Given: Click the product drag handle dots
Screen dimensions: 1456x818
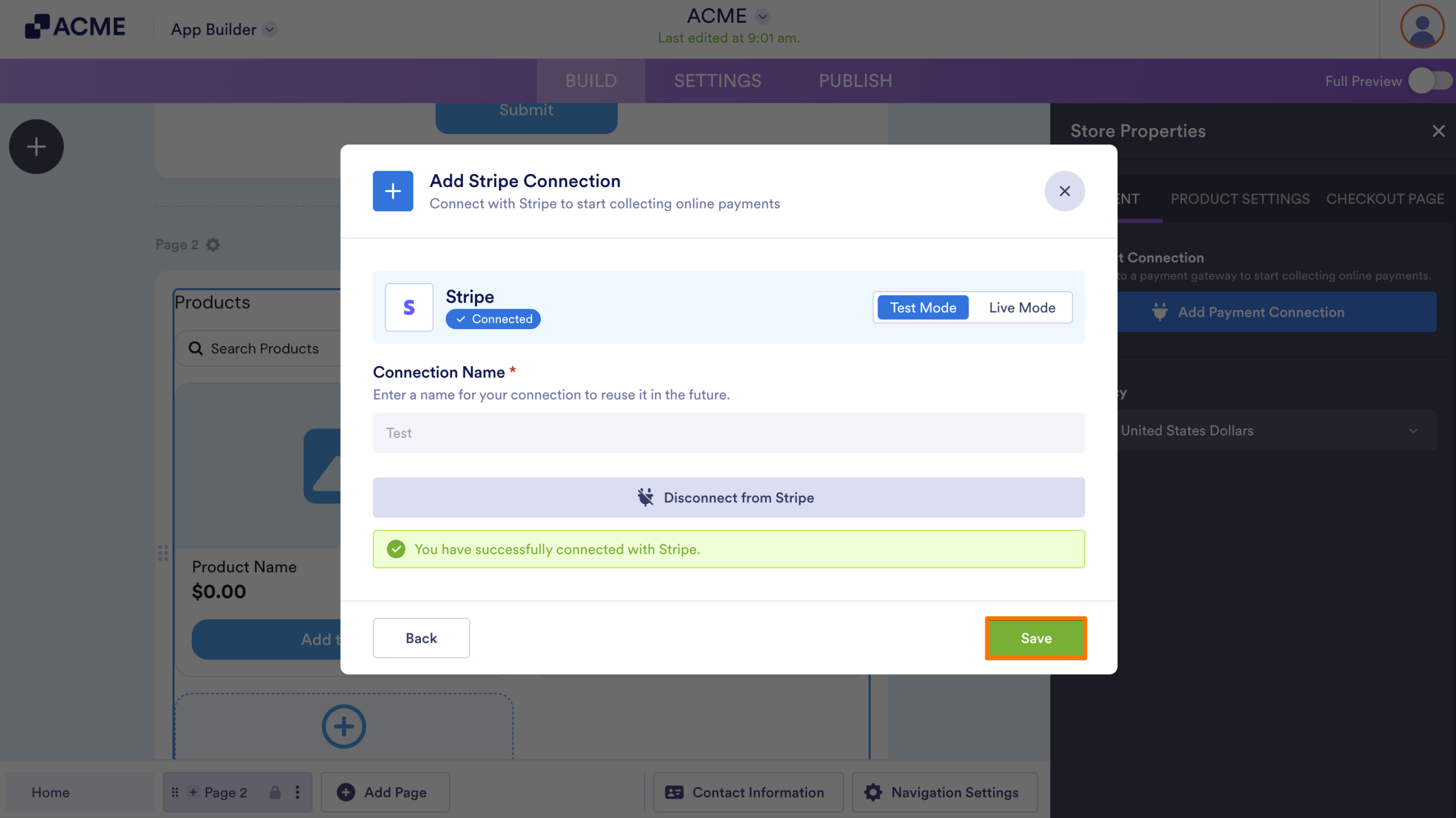Looking at the screenshot, I should pos(163,553).
